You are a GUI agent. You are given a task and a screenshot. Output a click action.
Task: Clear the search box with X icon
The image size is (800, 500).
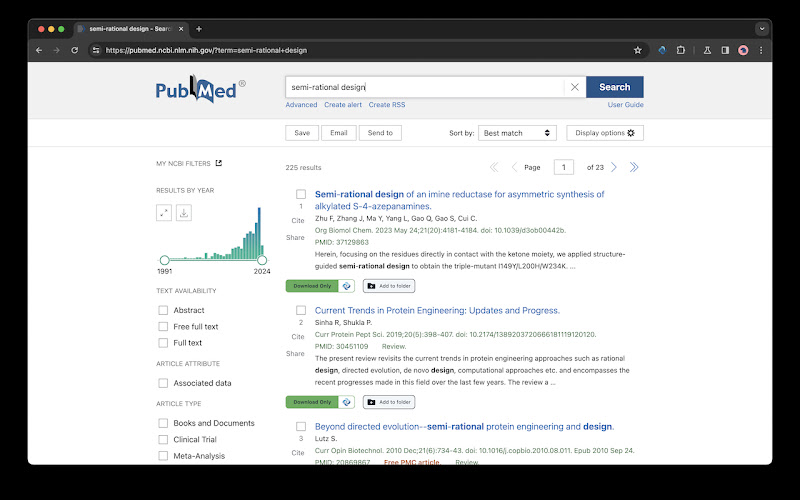[574, 87]
